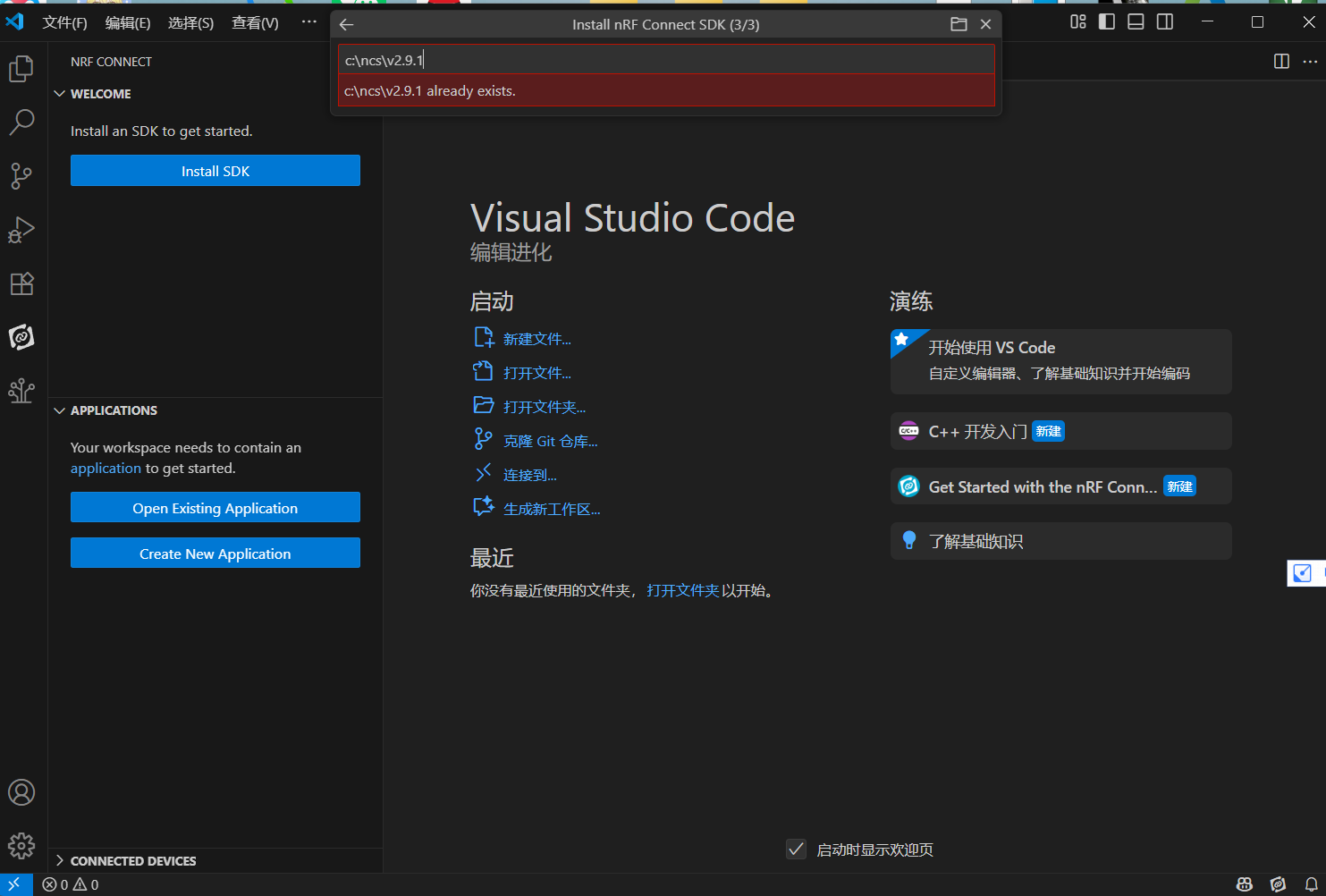Open errors and warnings in status bar
The image size is (1326, 896).
point(71,884)
